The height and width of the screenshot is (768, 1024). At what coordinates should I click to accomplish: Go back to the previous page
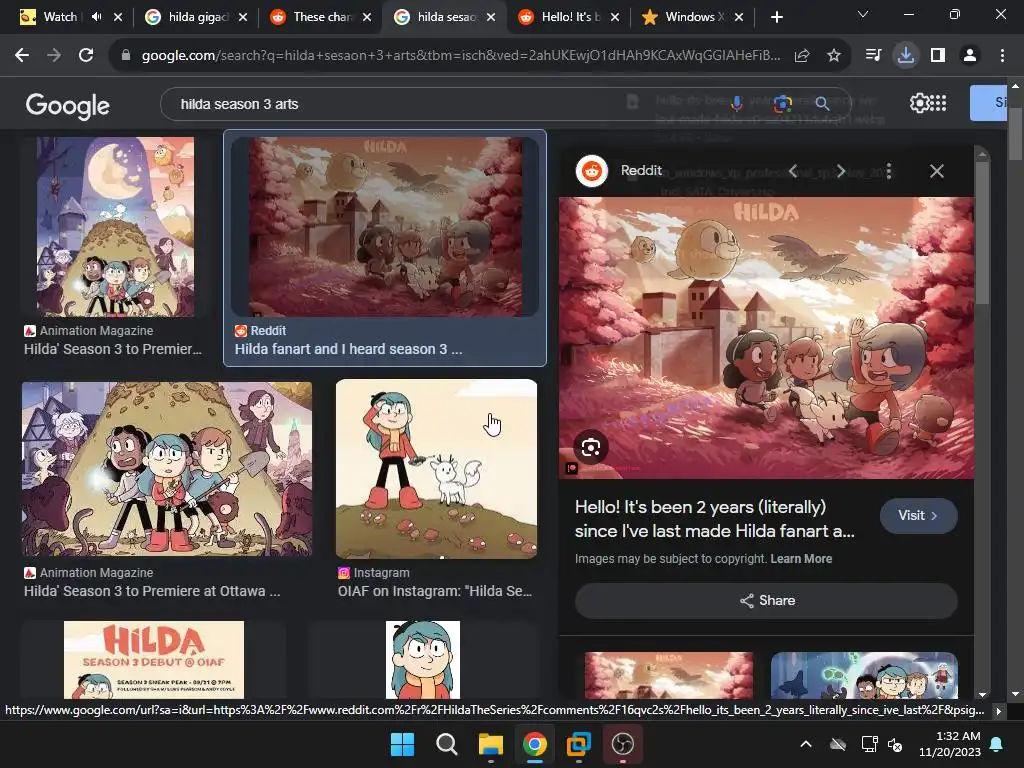pyautogui.click(x=22, y=56)
